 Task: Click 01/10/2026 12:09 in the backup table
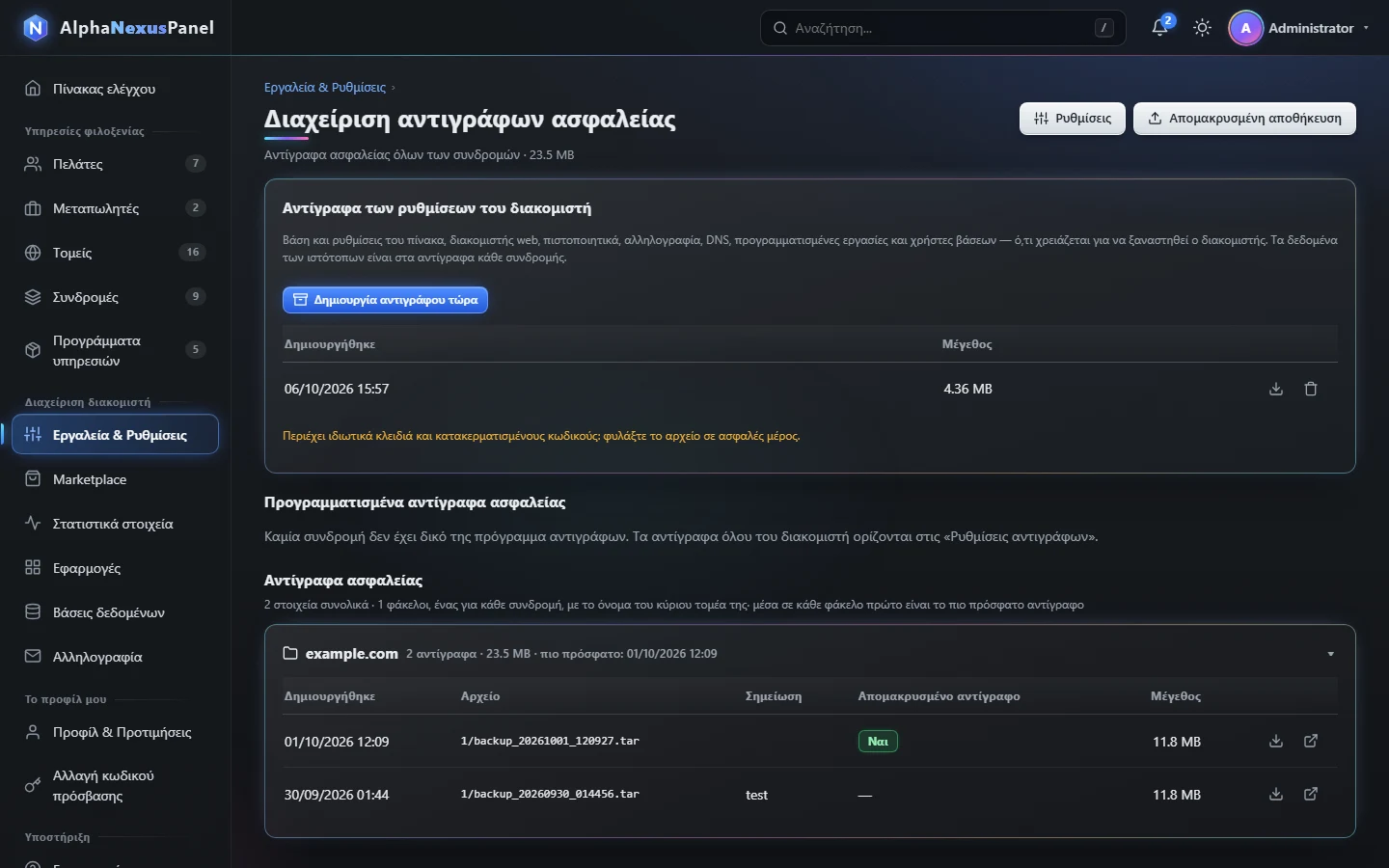337,742
